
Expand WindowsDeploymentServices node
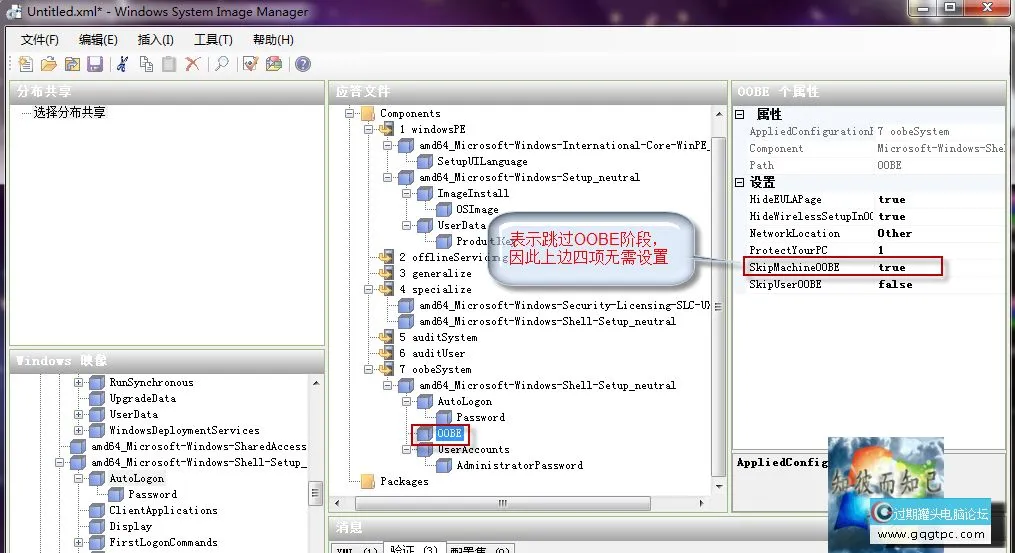pos(78,430)
